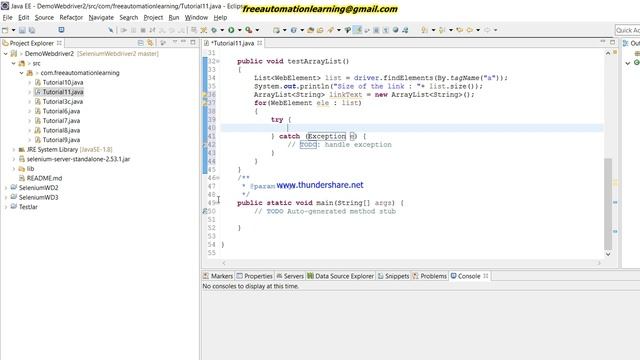Click the Open Type icon in toolbar
Screen dimensions: 640x360
coord(311,30)
